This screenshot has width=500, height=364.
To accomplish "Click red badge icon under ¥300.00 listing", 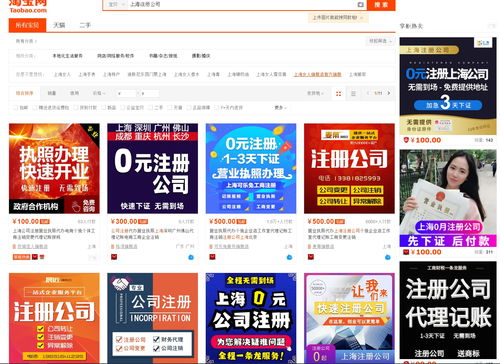I will pos(114,257).
